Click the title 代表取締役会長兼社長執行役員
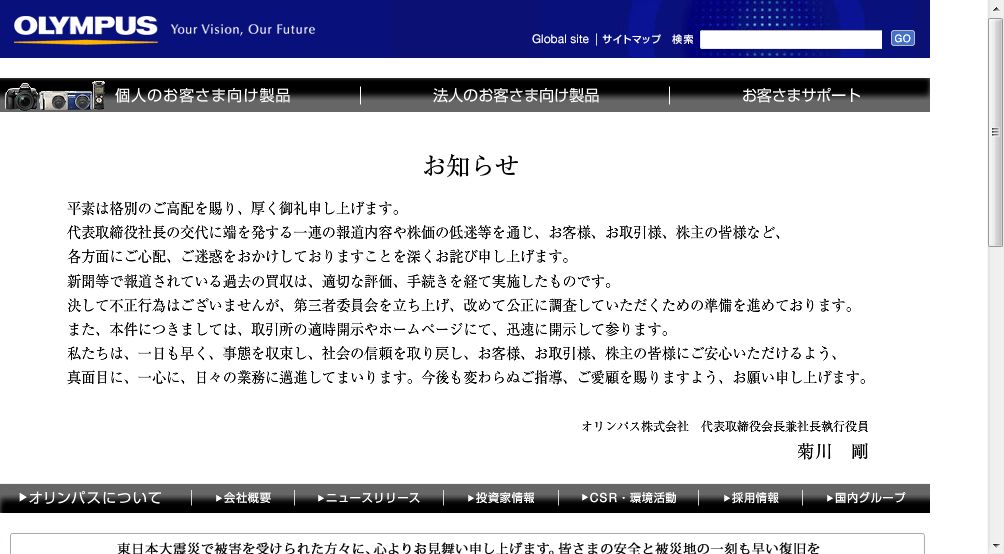The height and width of the screenshot is (554, 1004). 784,427
